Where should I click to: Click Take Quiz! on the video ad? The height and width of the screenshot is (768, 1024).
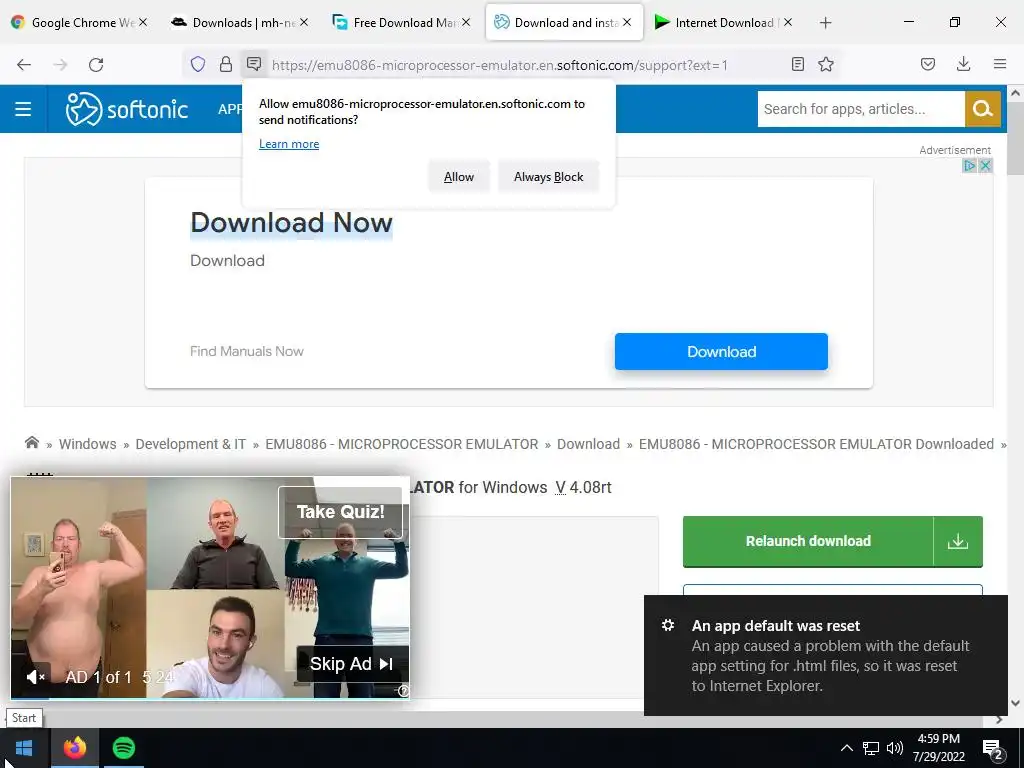340,512
